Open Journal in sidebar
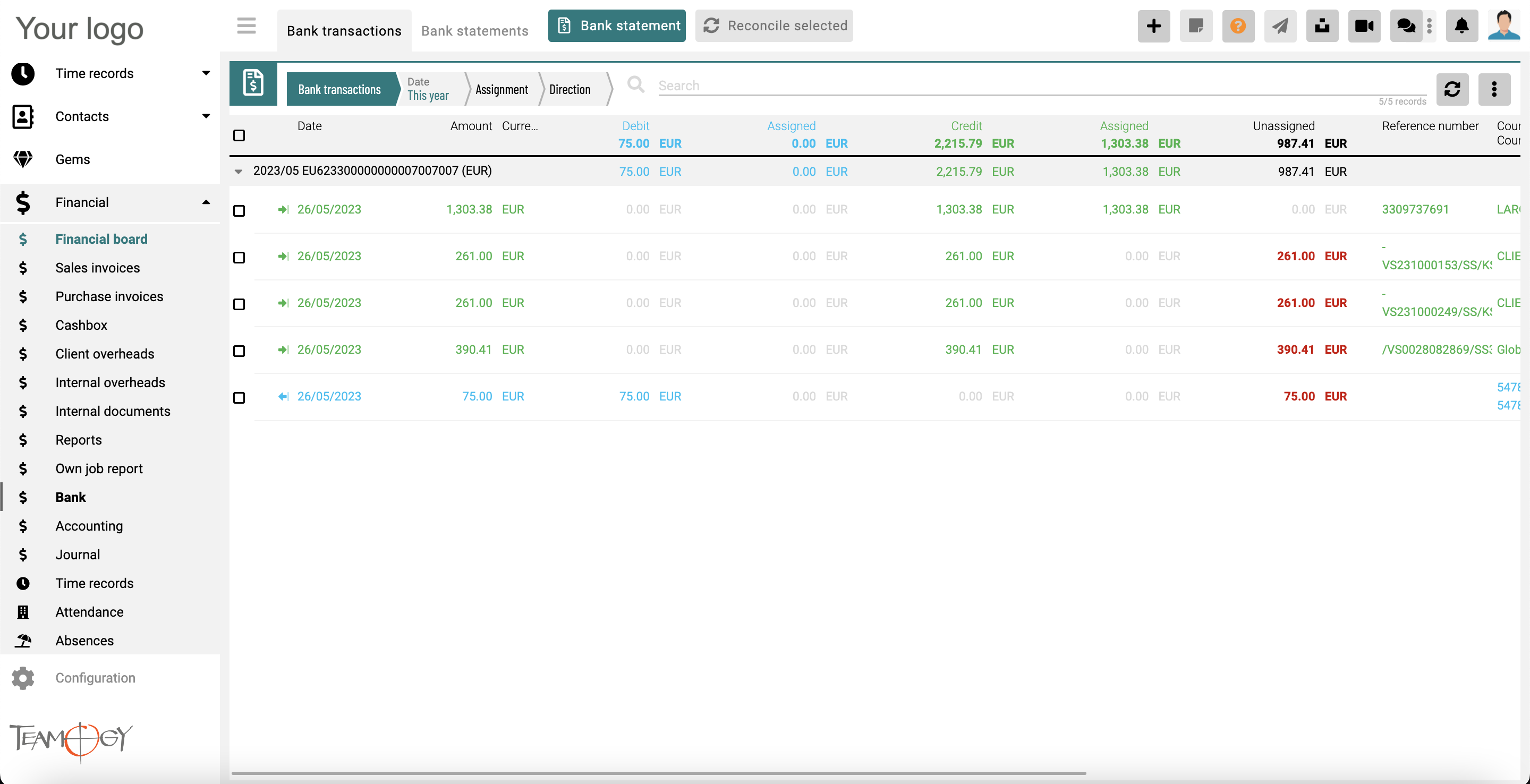 (x=110, y=555)
